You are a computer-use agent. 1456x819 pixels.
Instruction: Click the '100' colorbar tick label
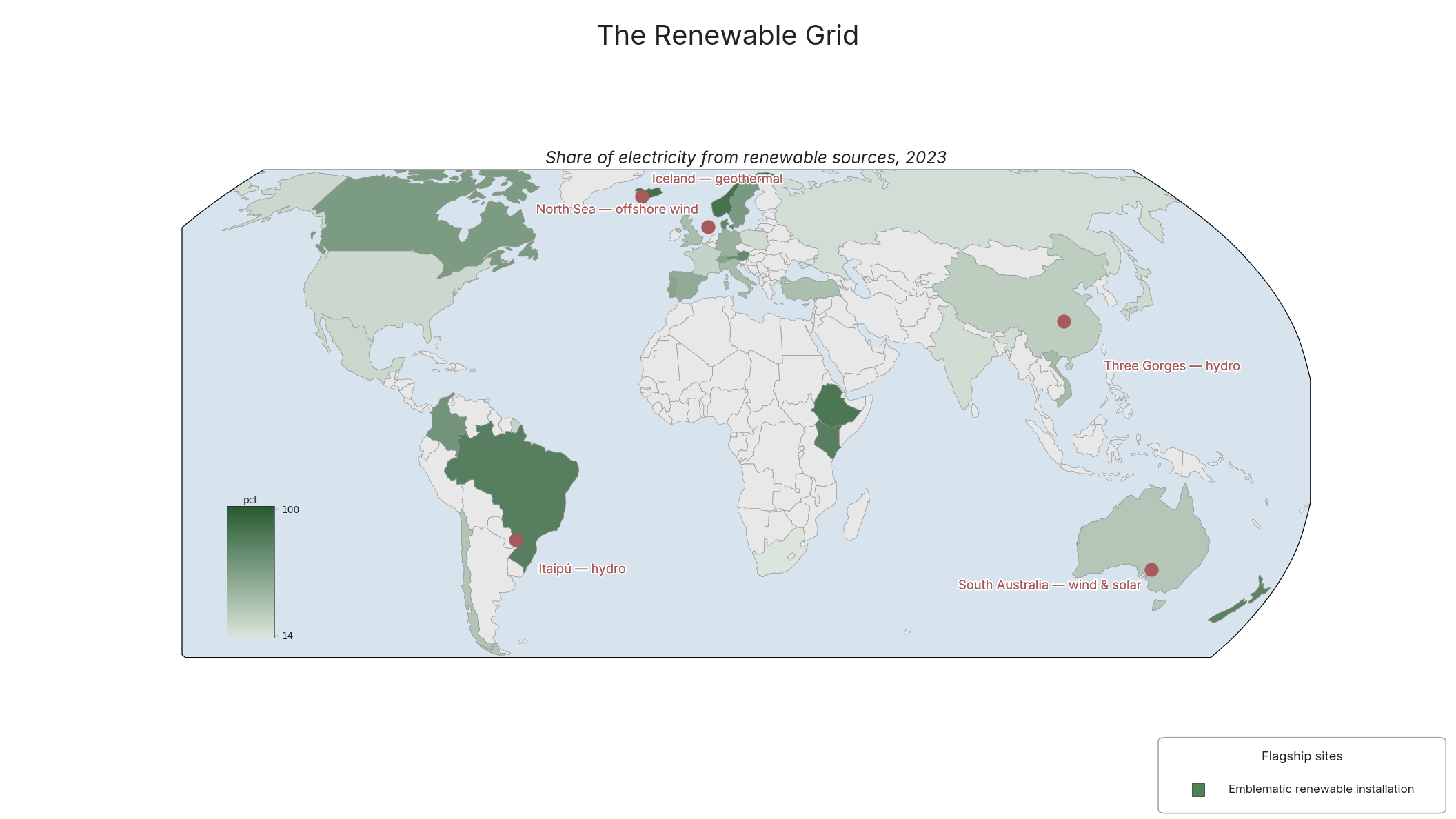[x=291, y=509]
